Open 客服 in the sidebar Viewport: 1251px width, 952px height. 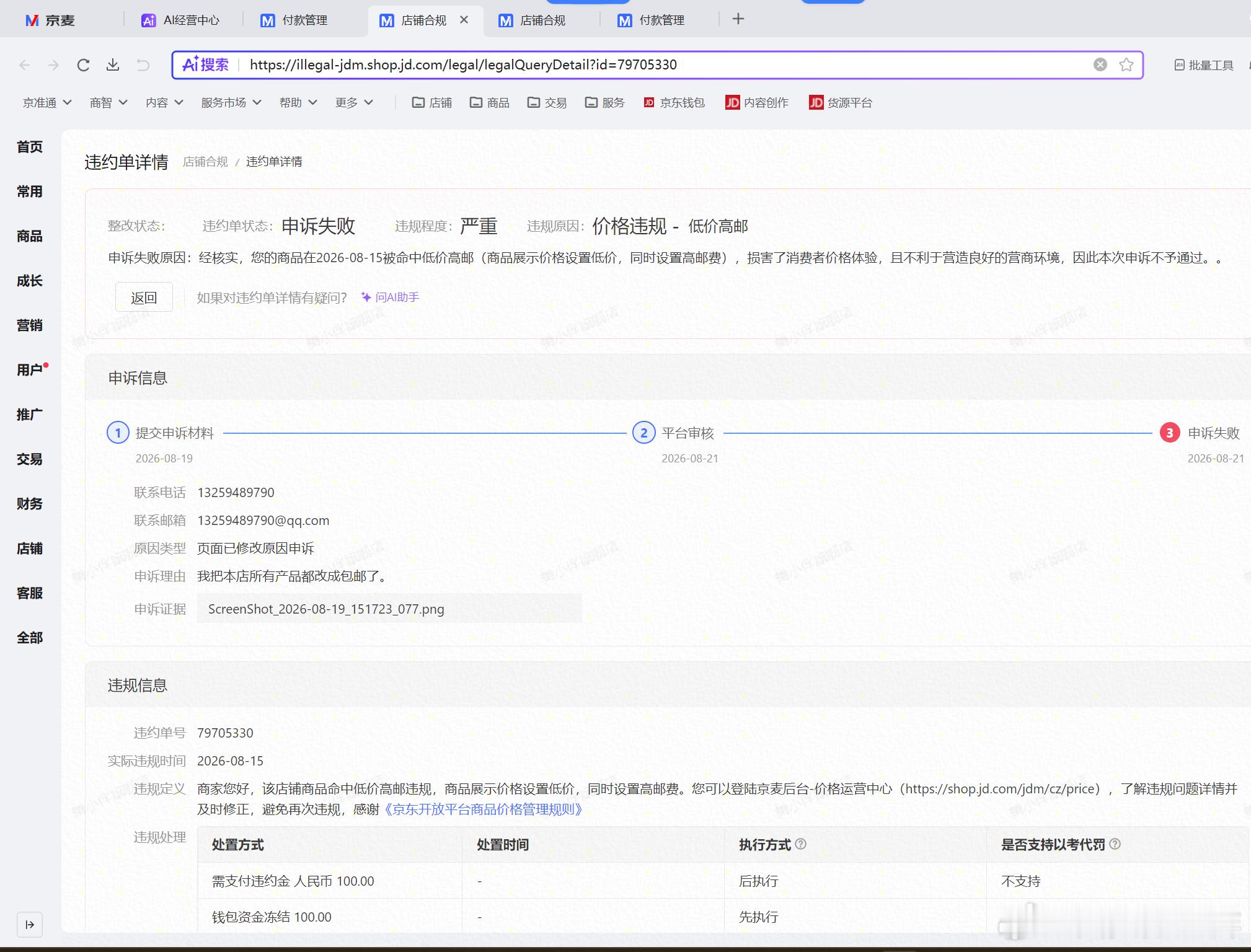(30, 593)
